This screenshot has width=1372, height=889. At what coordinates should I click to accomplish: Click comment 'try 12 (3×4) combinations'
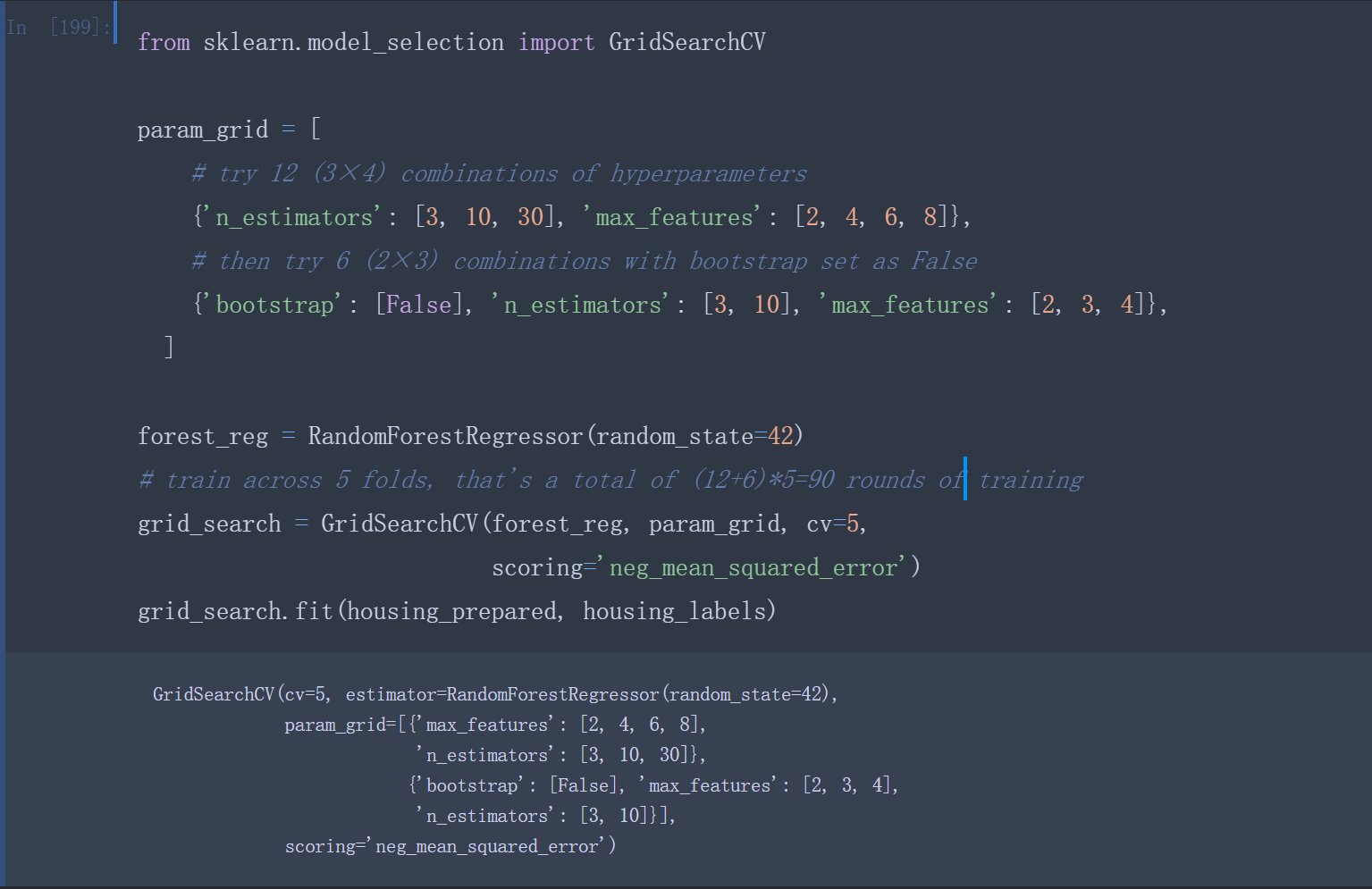click(x=499, y=173)
